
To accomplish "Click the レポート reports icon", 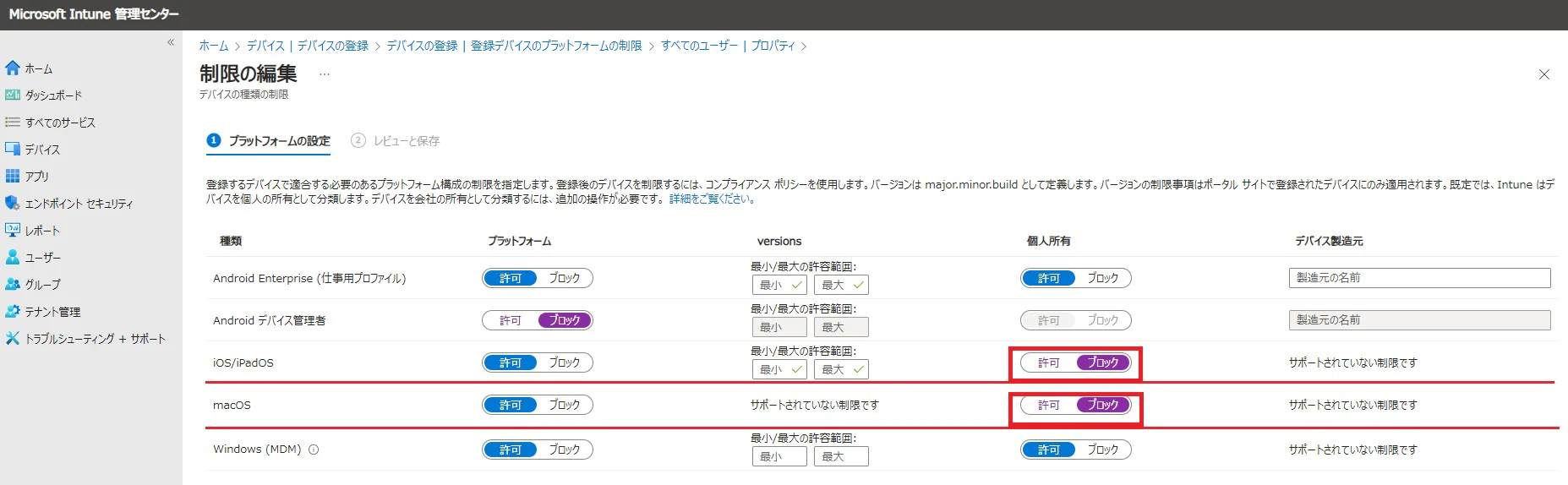I will (13, 230).
